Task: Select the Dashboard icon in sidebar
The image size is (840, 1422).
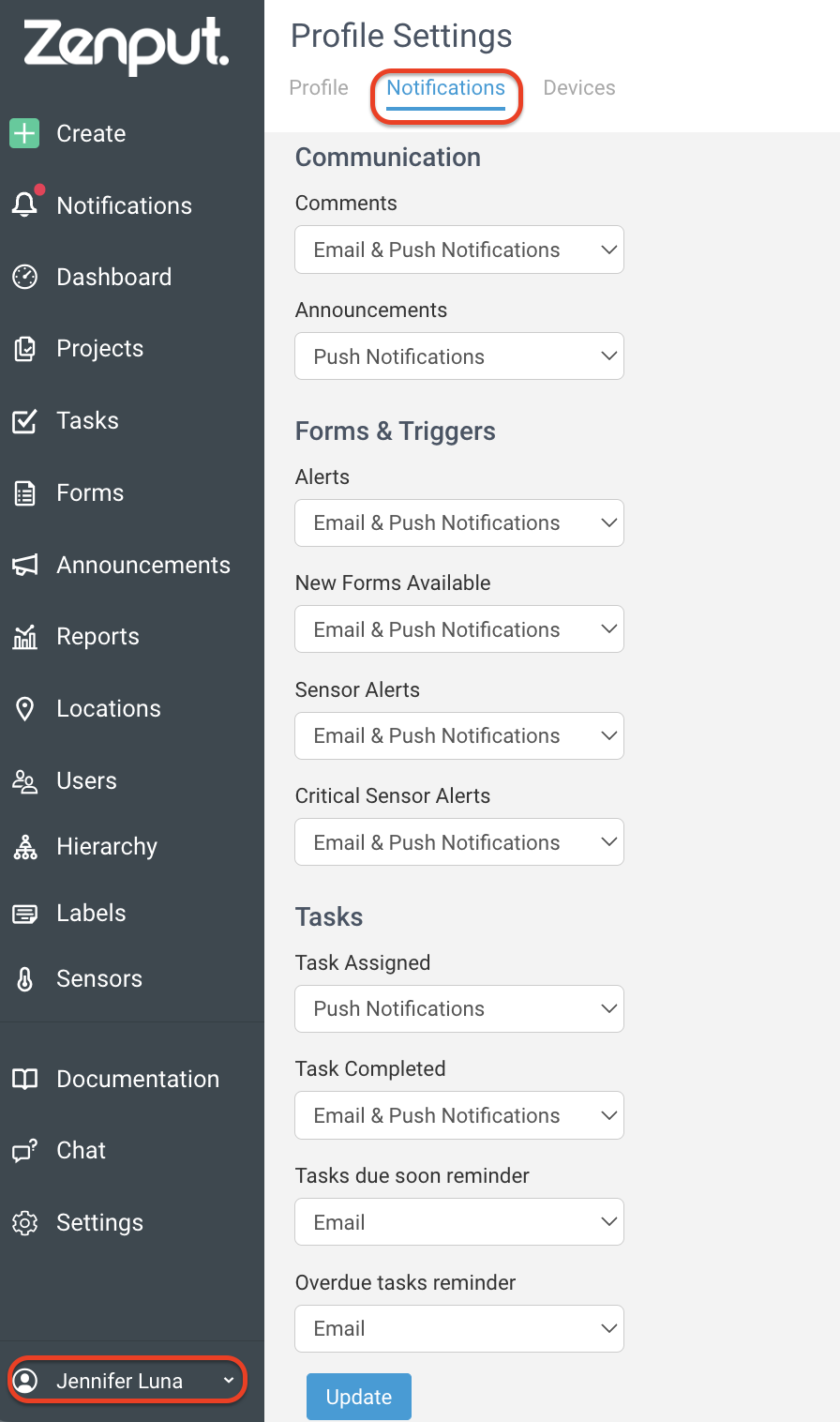Action: tap(25, 276)
